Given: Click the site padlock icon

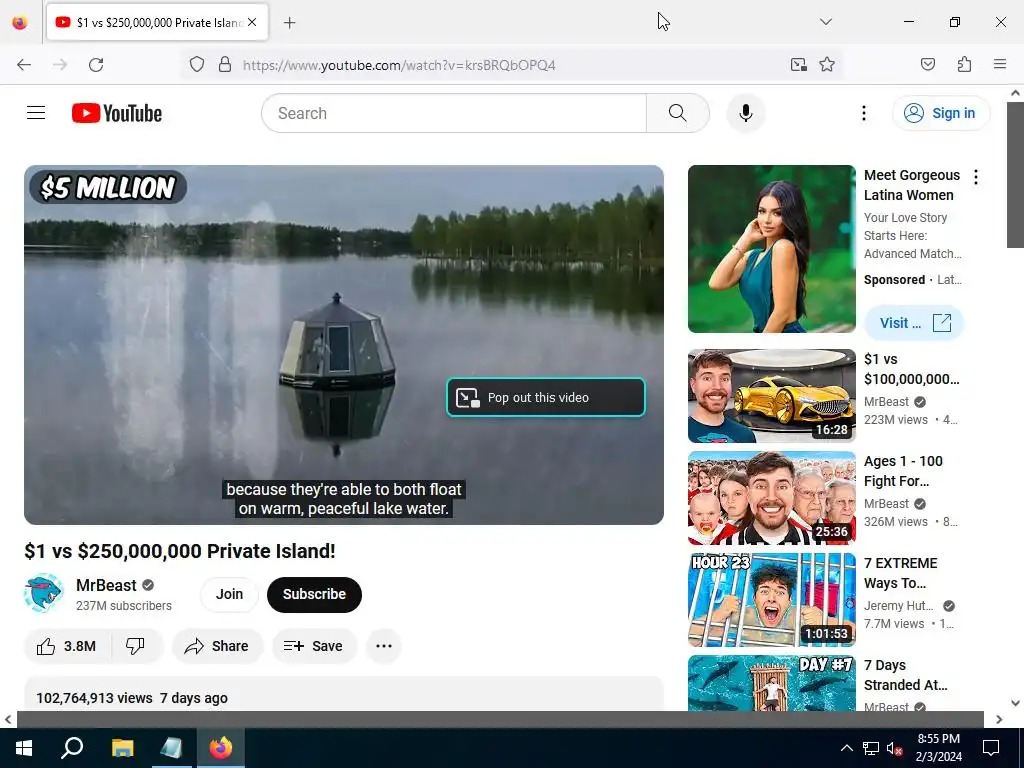Looking at the screenshot, I should point(225,64).
